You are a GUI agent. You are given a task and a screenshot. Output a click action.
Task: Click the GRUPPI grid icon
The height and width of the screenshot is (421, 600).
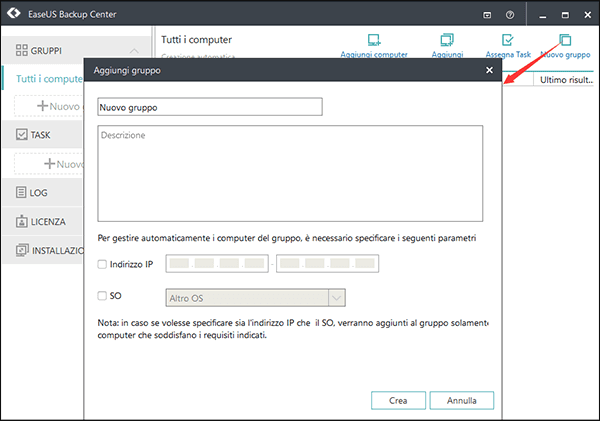coord(21,50)
